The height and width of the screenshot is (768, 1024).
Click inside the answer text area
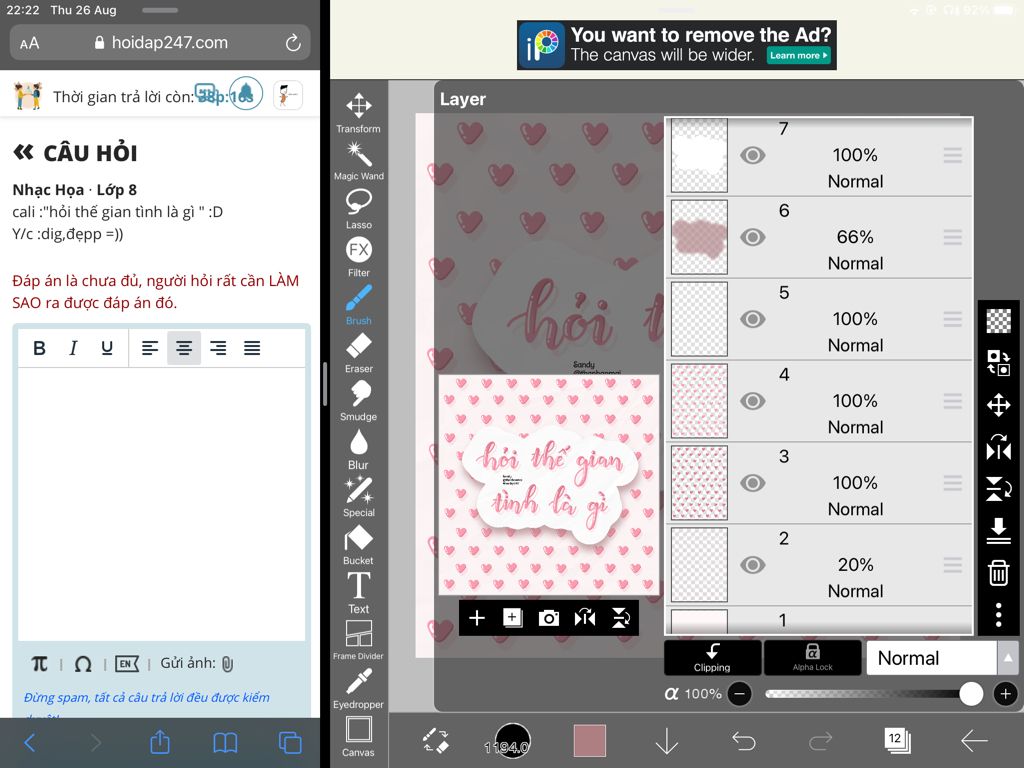(161, 504)
